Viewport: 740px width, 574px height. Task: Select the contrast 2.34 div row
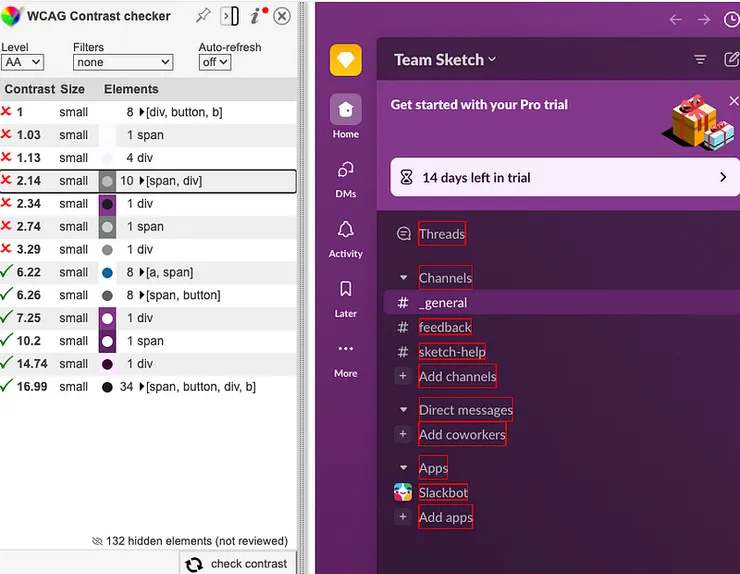[148, 204]
